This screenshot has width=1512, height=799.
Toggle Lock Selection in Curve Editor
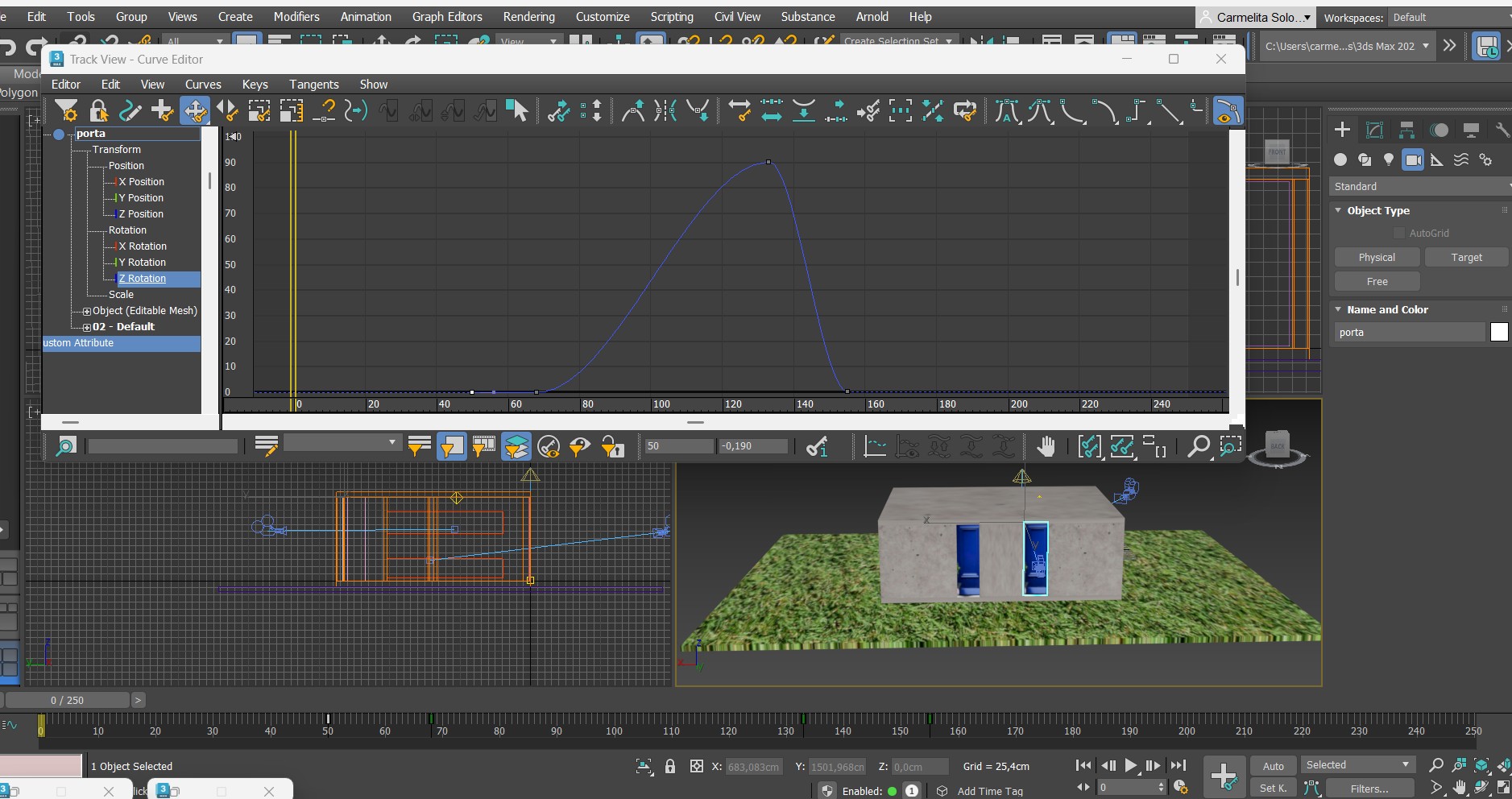click(98, 111)
